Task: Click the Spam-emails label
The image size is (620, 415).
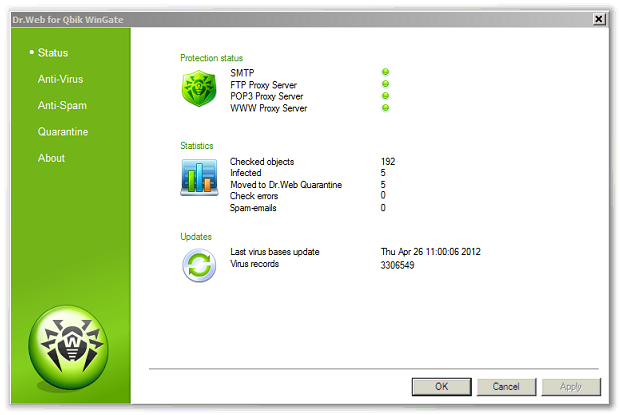Action: click(x=253, y=208)
